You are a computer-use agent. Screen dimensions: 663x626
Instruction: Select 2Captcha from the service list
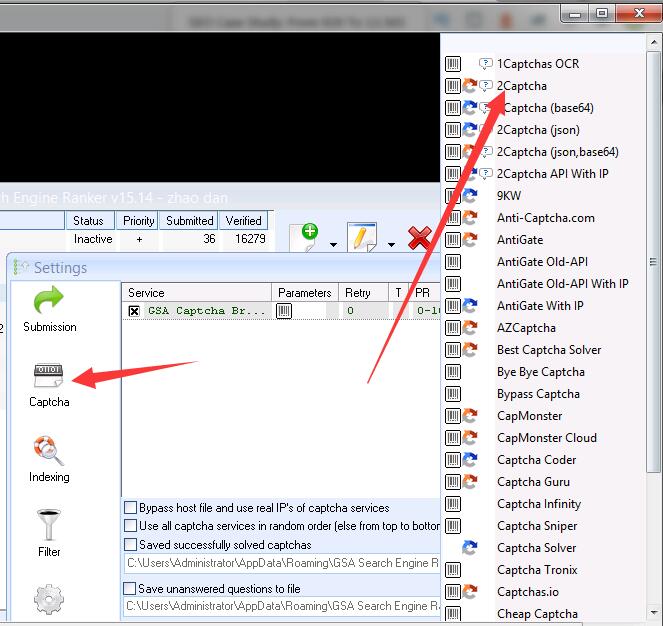(521, 86)
